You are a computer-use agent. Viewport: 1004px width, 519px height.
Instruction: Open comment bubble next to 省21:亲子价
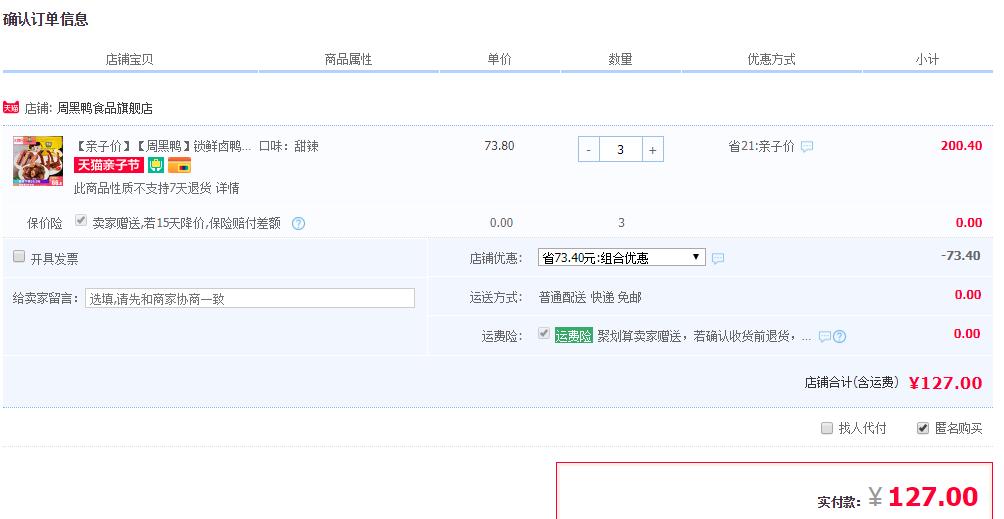[x=807, y=147]
